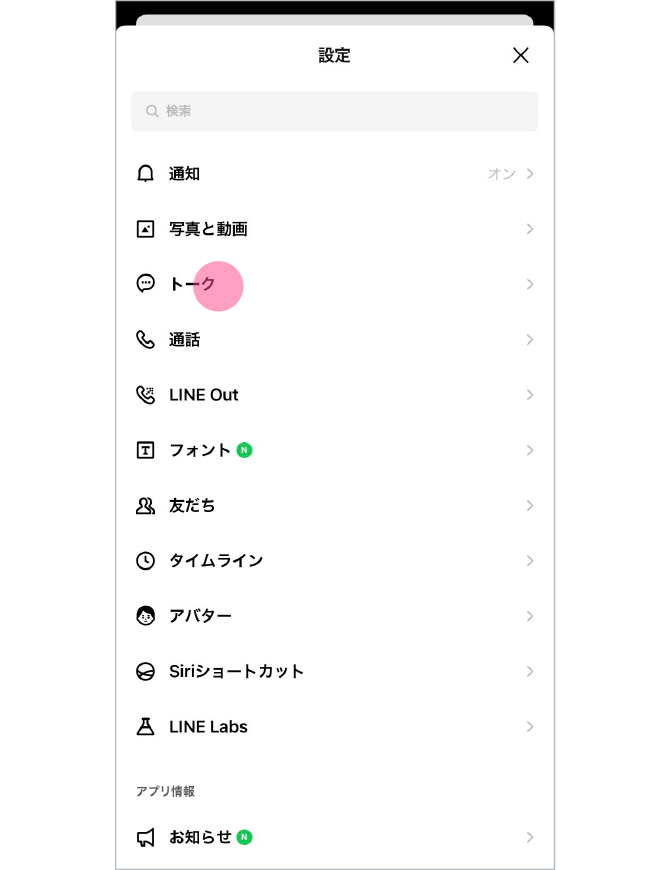Tap the 写真と動画 picture icon
The height and width of the screenshot is (870, 670).
pos(146,229)
